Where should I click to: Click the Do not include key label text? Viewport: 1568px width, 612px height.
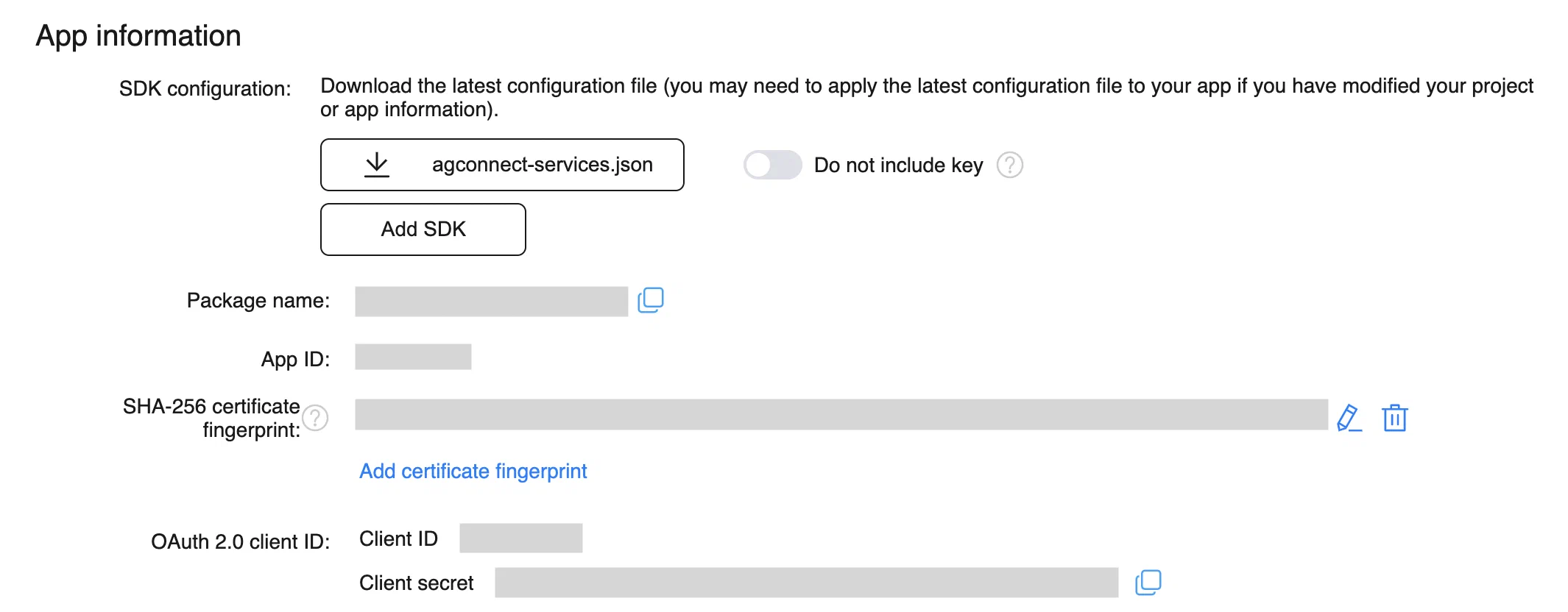pos(898,165)
